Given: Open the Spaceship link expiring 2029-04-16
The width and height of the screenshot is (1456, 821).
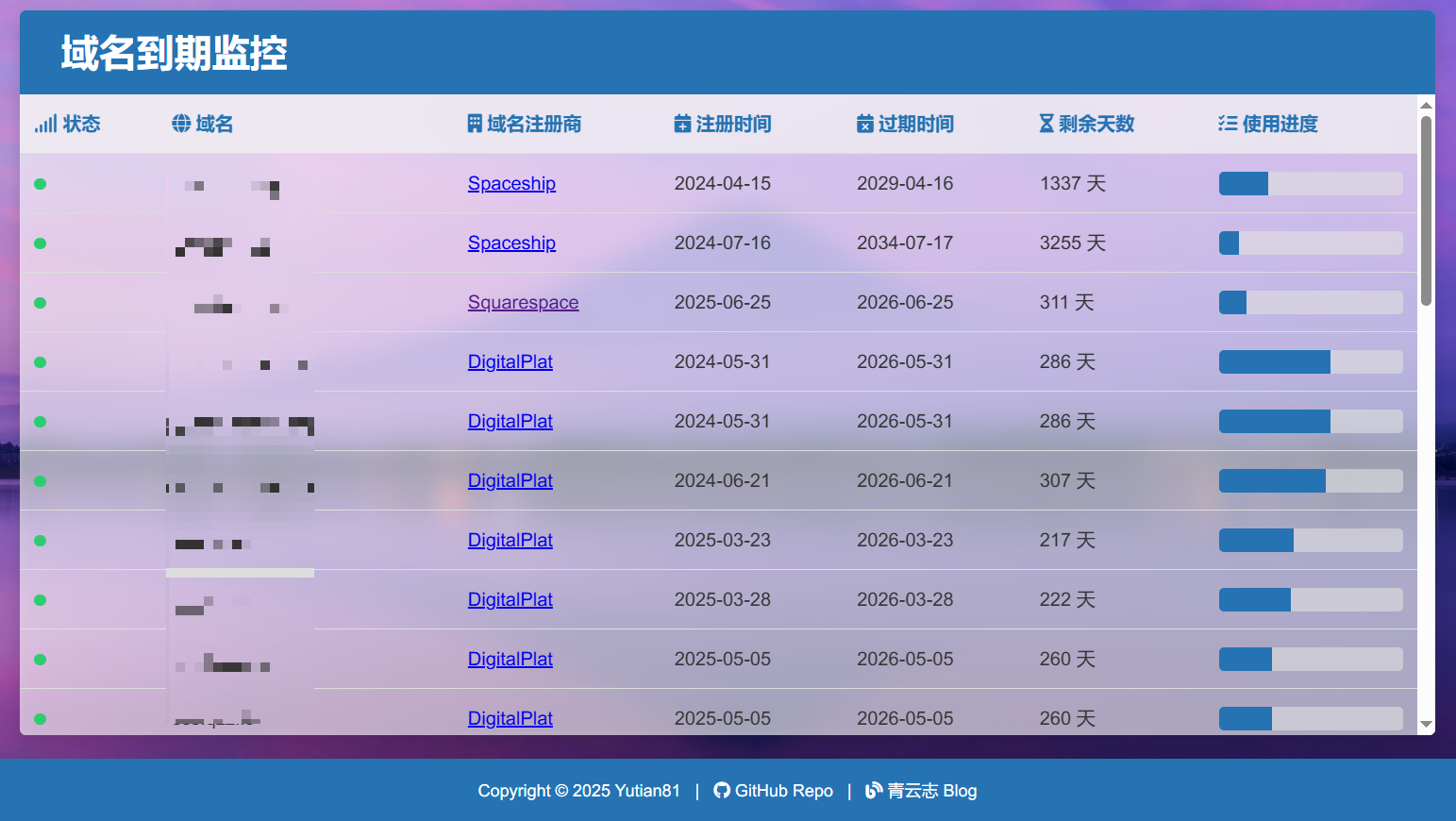Looking at the screenshot, I should 511,184.
